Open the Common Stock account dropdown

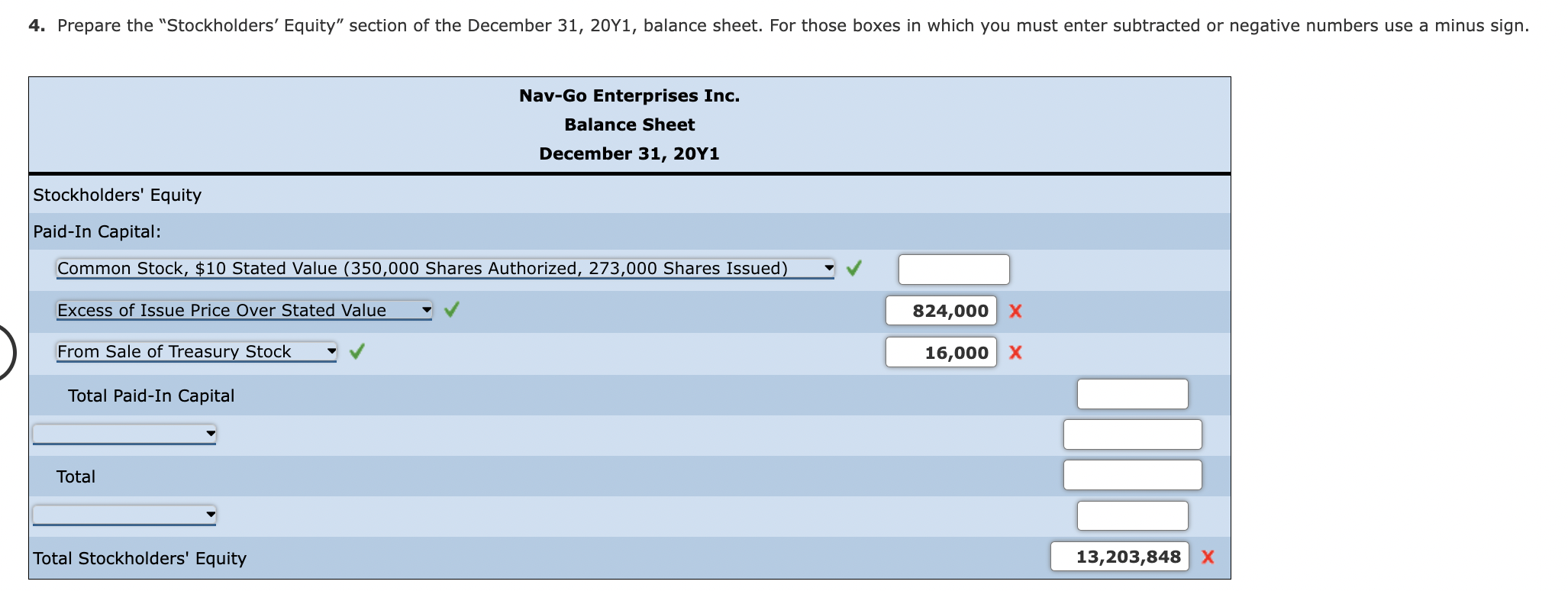coord(445,268)
